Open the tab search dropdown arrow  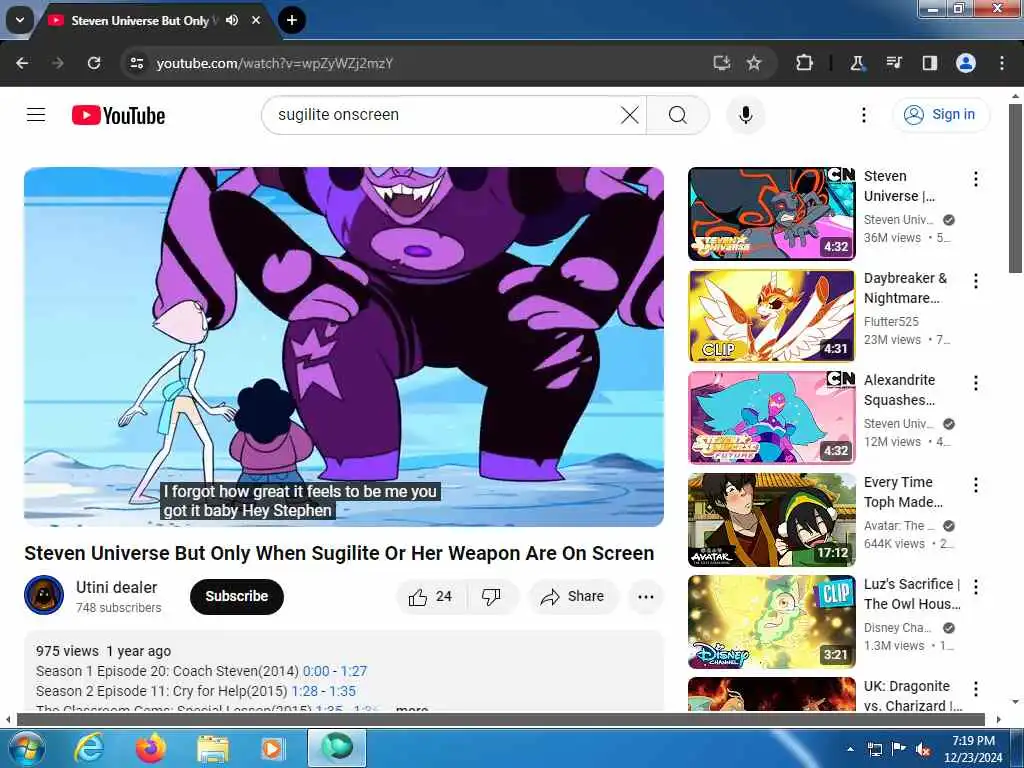(20, 20)
